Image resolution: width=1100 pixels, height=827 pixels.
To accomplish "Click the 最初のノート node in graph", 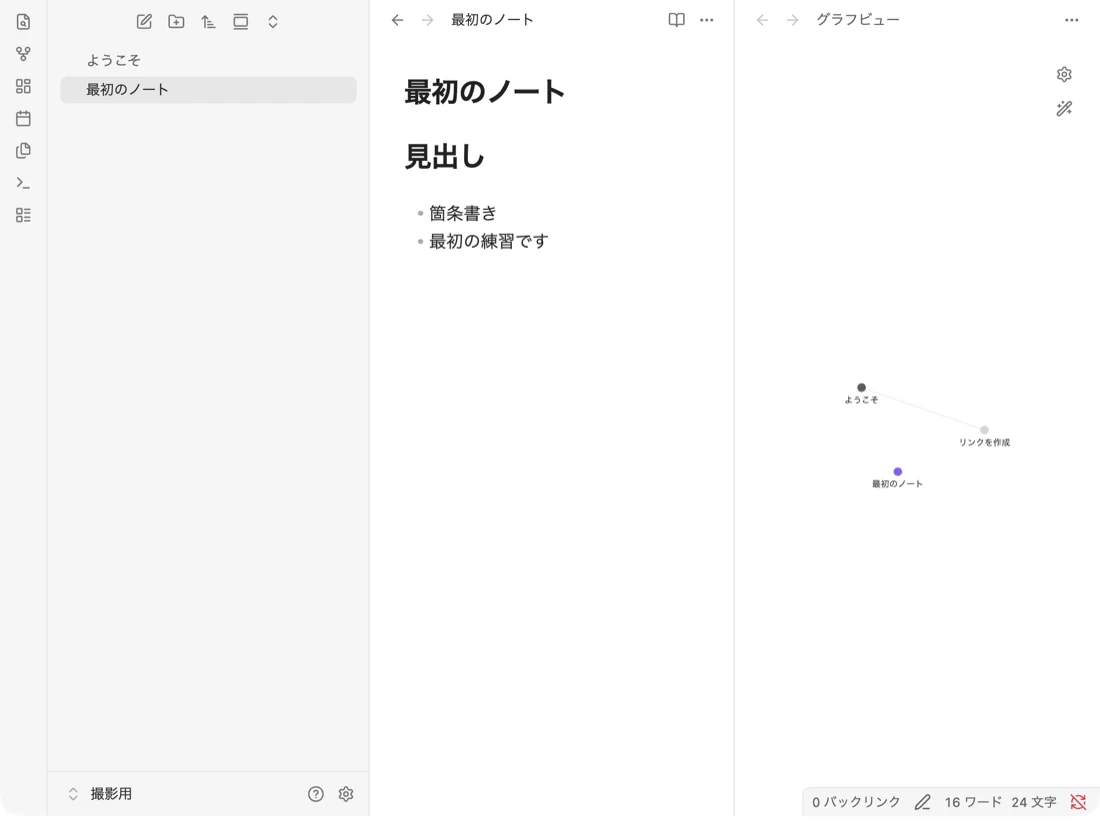I will (x=898, y=471).
